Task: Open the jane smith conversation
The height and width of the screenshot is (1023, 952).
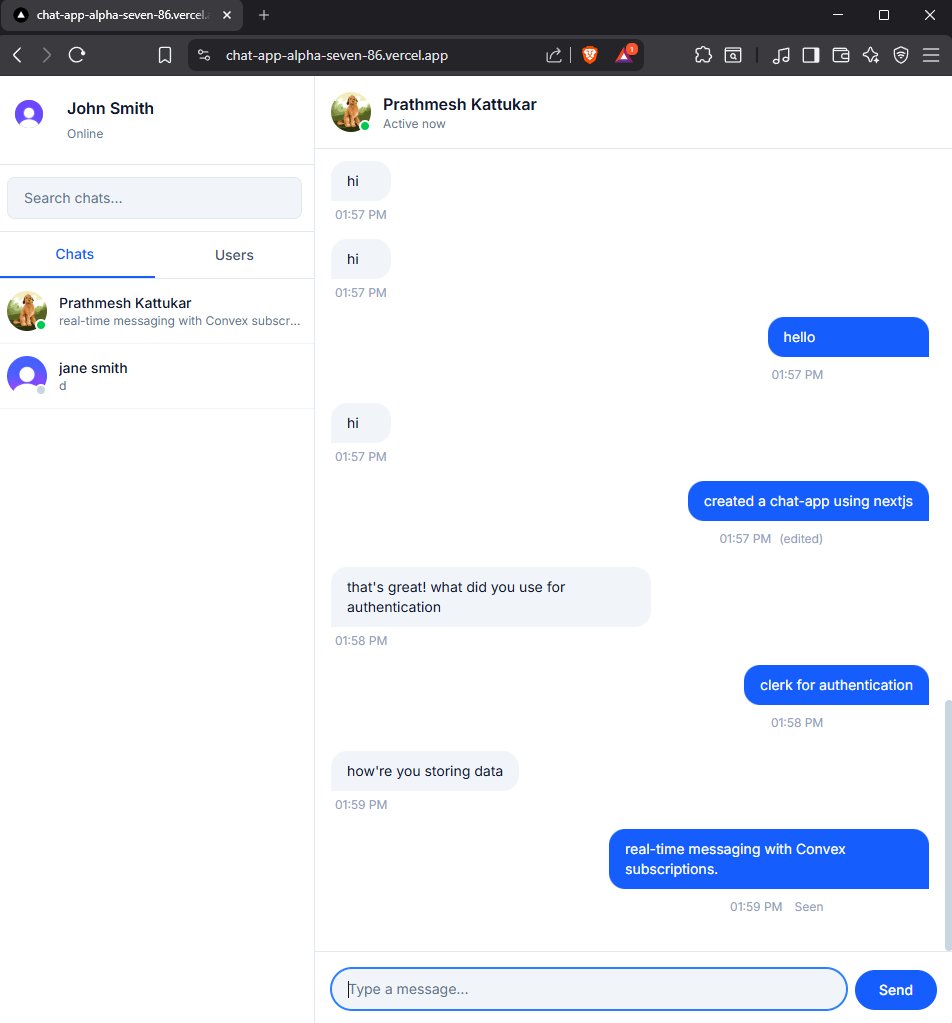Action: (x=157, y=376)
